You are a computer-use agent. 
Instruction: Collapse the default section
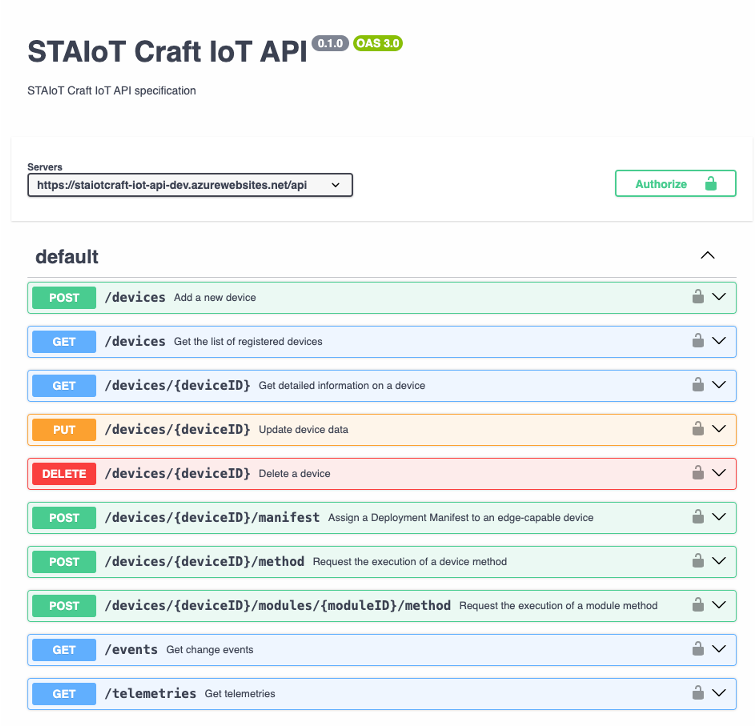(708, 256)
